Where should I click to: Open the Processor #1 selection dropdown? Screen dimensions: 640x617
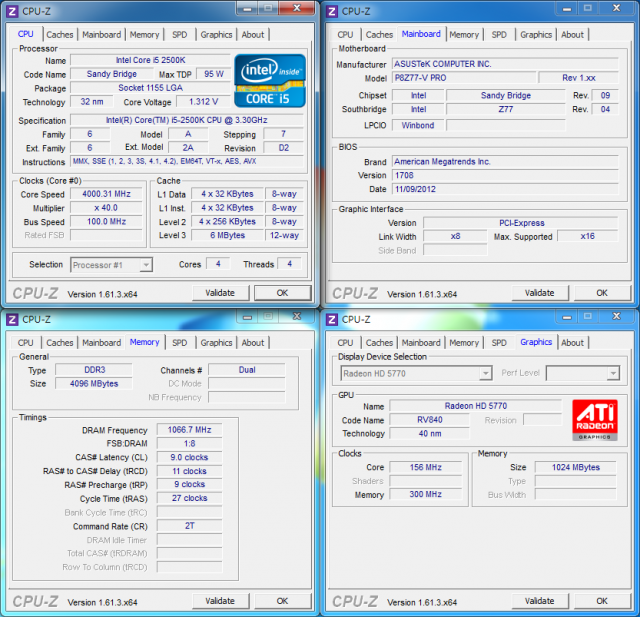111,265
